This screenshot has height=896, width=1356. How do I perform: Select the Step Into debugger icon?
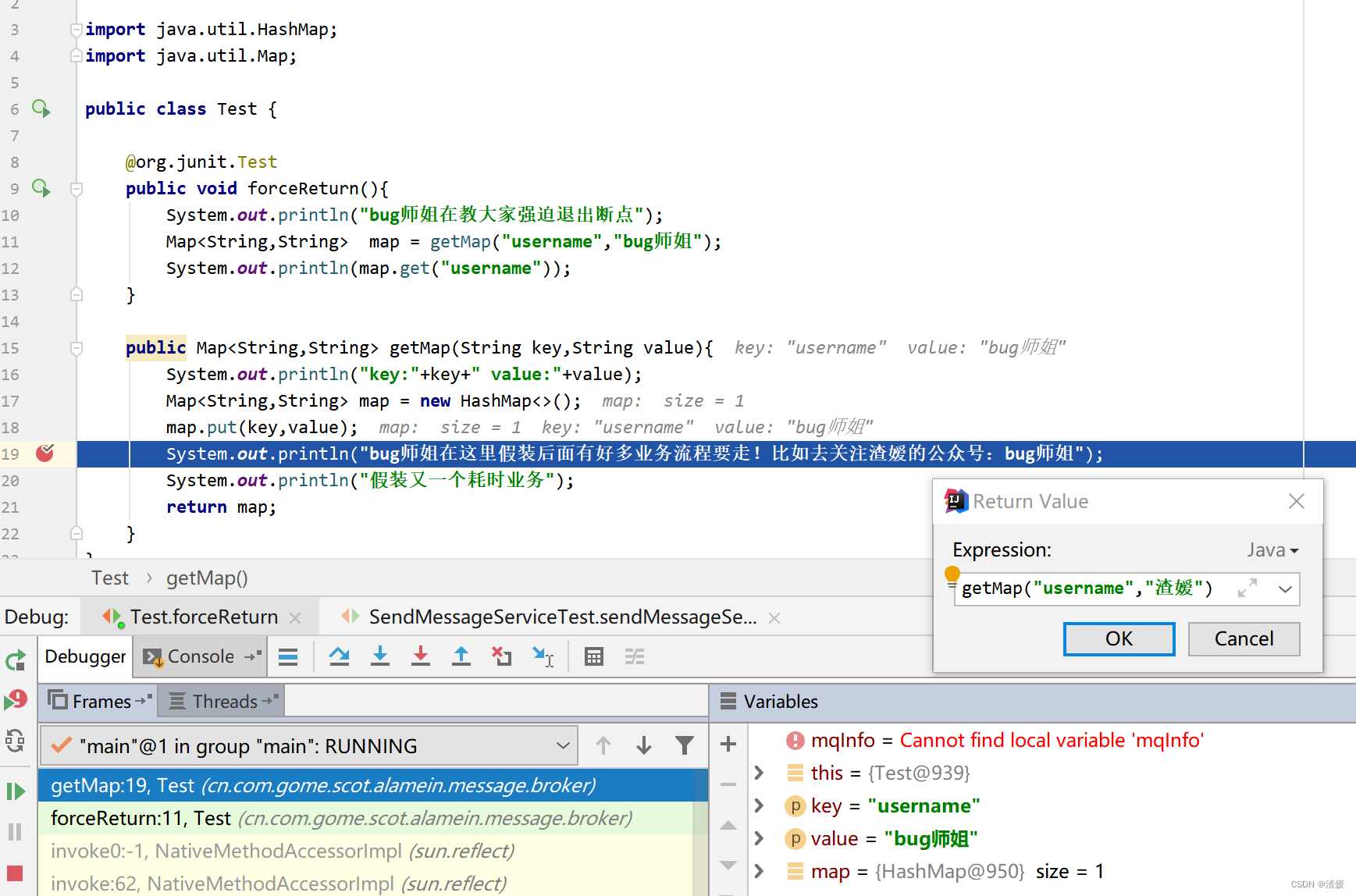380,656
